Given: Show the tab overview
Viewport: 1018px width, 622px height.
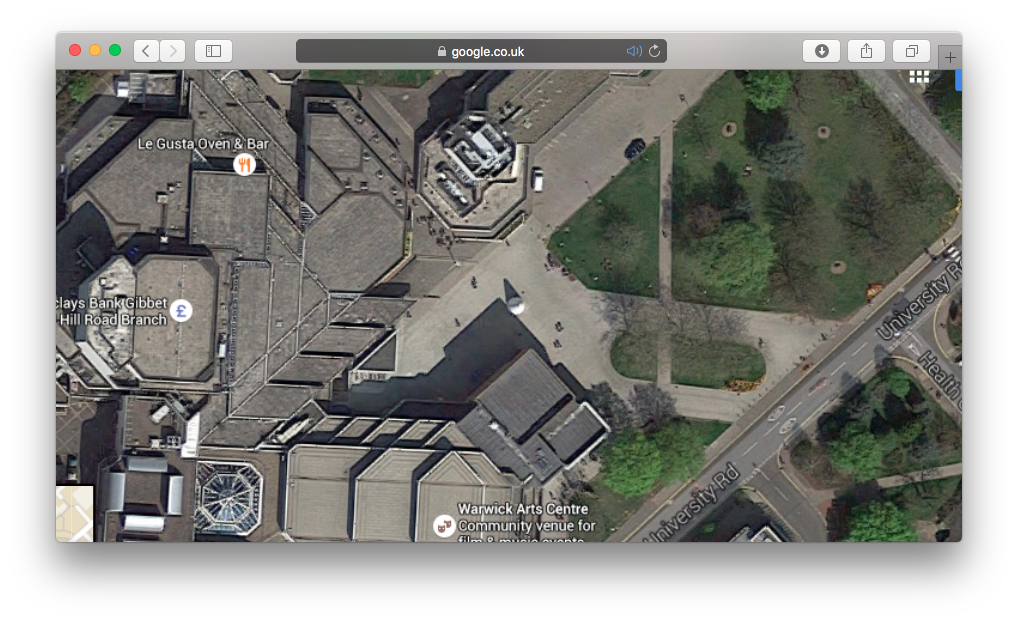Looking at the screenshot, I should 910,50.
